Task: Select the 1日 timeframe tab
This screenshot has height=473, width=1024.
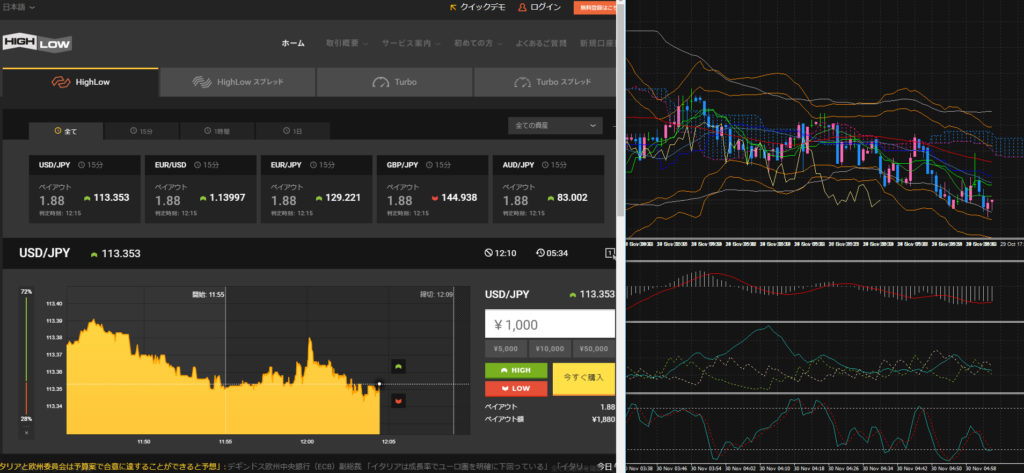Action: point(293,131)
